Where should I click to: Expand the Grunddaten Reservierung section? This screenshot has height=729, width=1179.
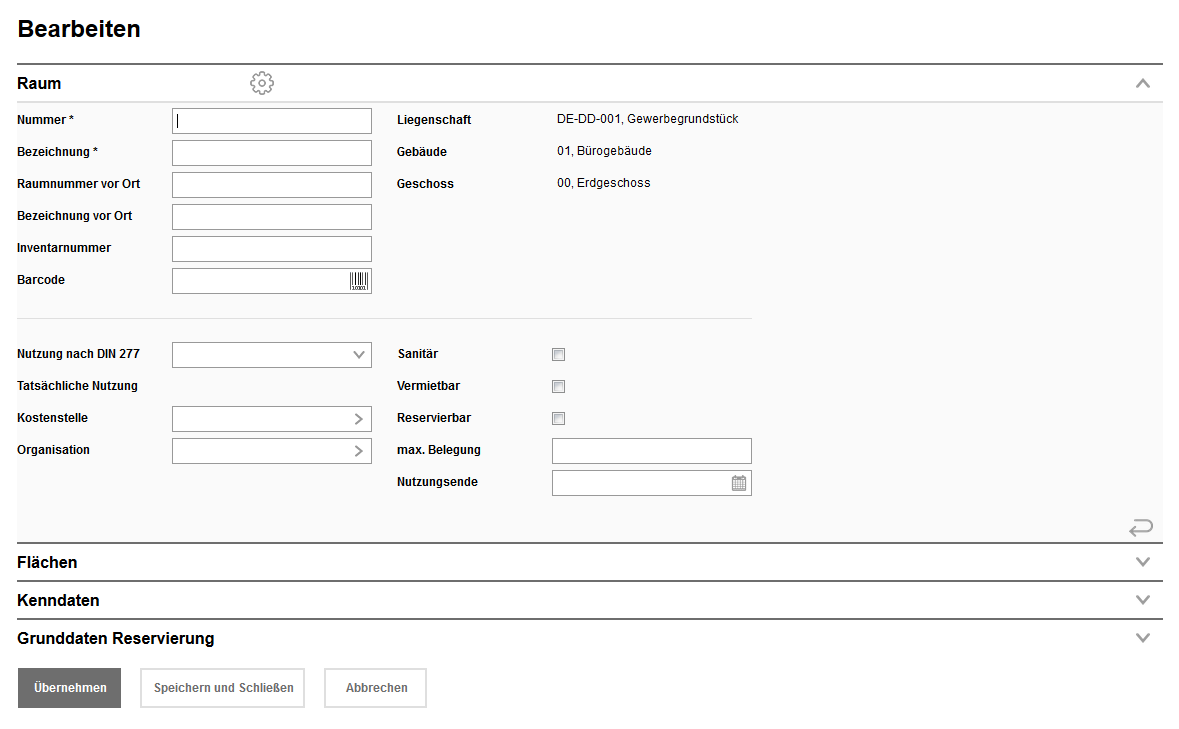pos(1143,638)
